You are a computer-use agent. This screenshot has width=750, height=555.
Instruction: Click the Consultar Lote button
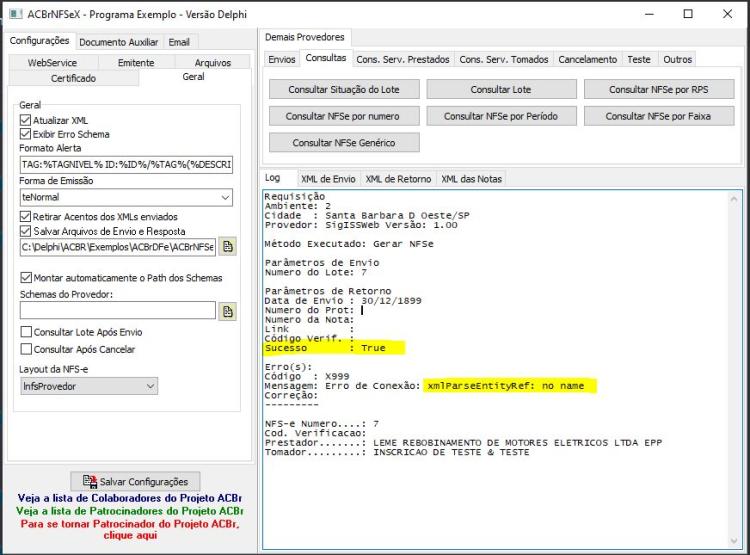click(501, 89)
